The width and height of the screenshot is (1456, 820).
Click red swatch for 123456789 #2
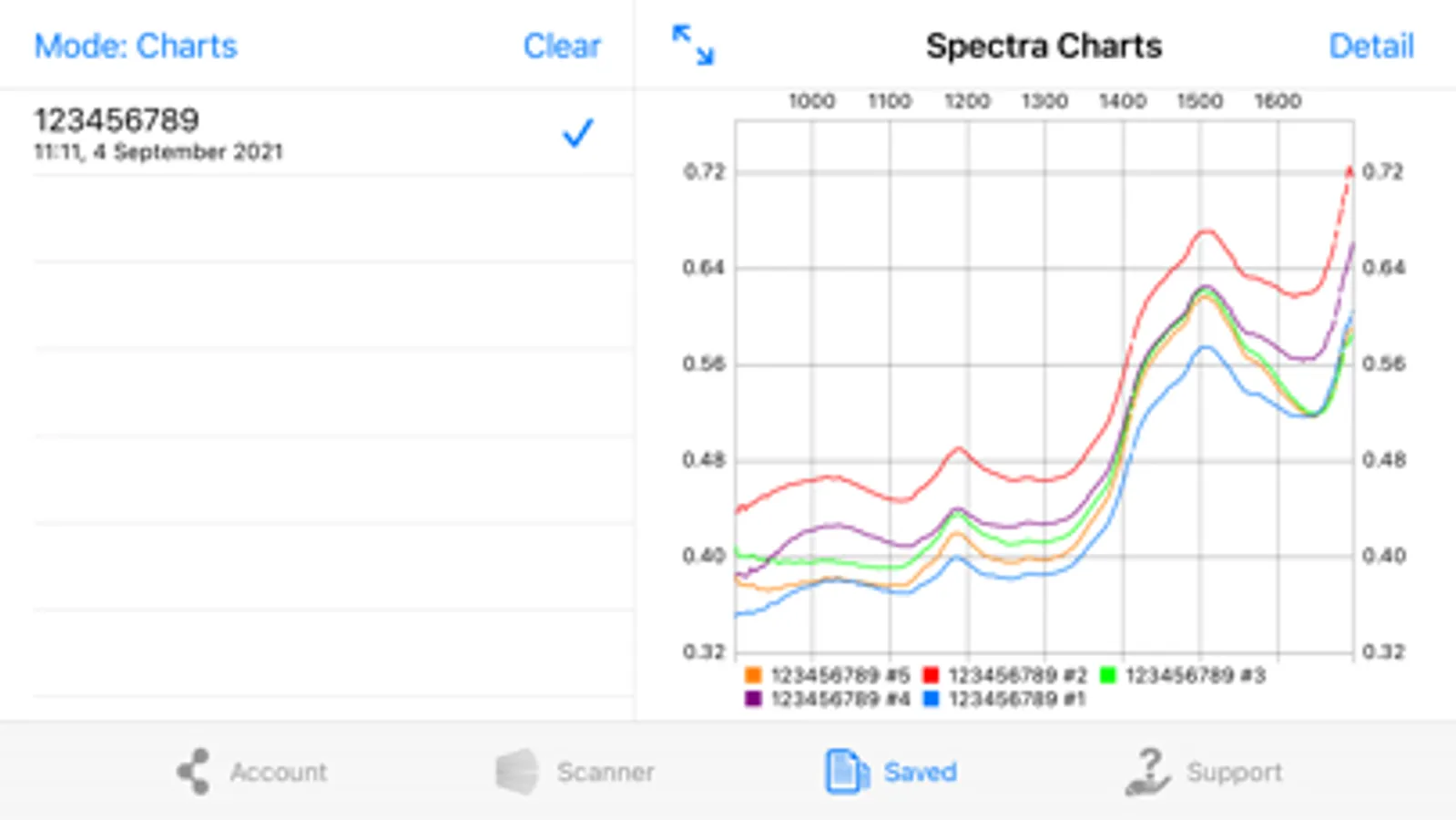[931, 675]
